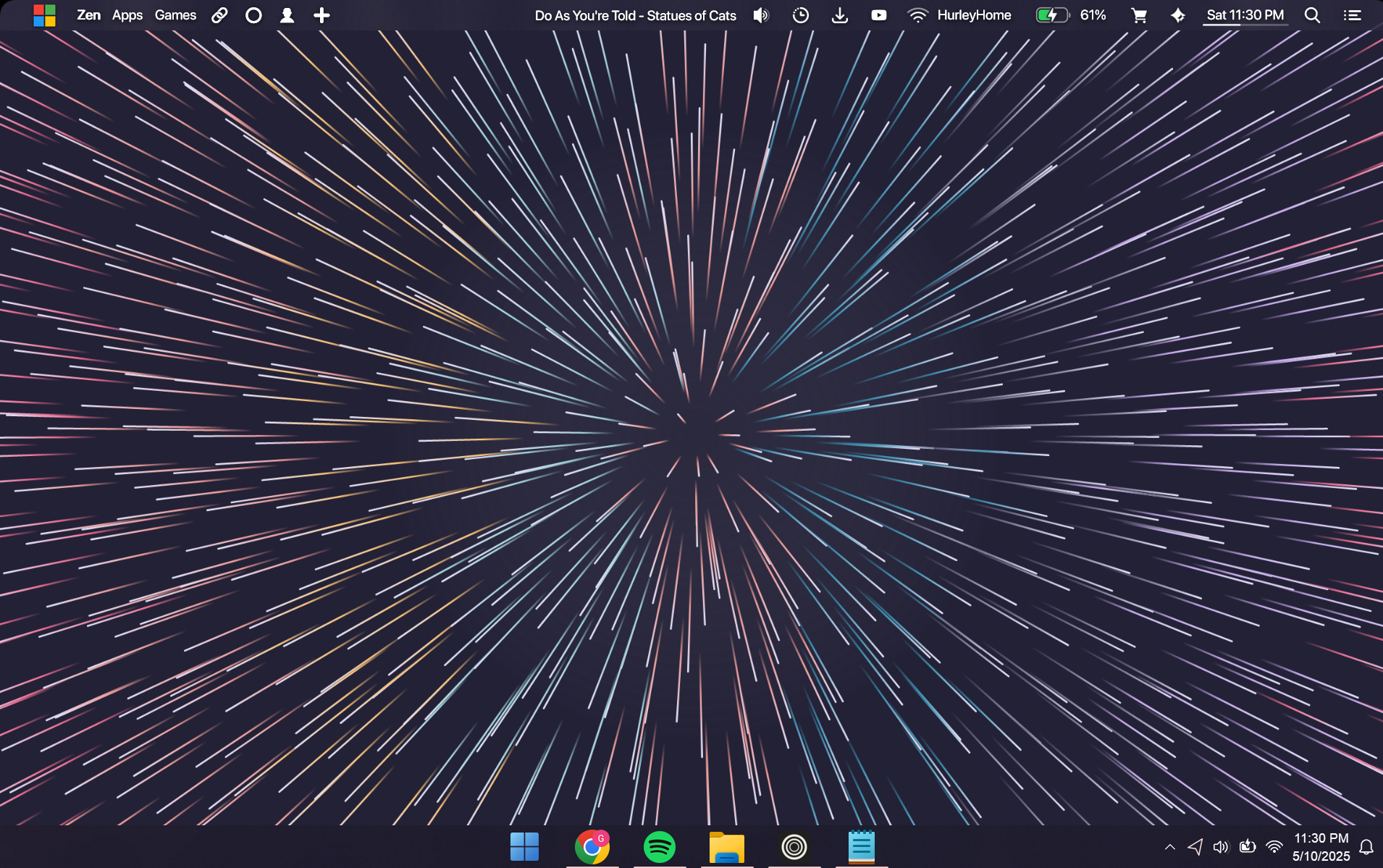Click the chain link icon

pos(219,15)
